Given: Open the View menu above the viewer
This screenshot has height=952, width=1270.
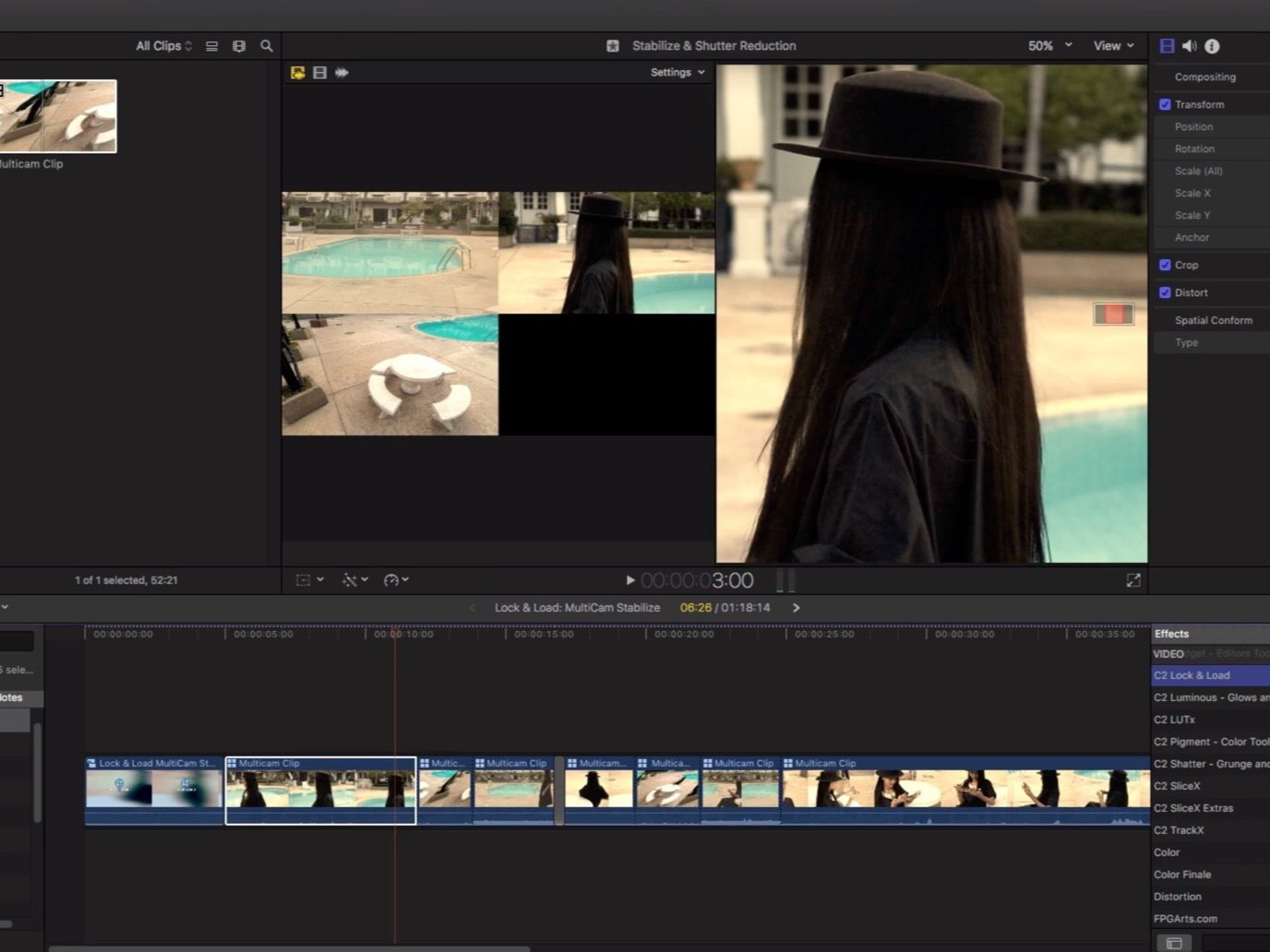Looking at the screenshot, I should point(1113,45).
